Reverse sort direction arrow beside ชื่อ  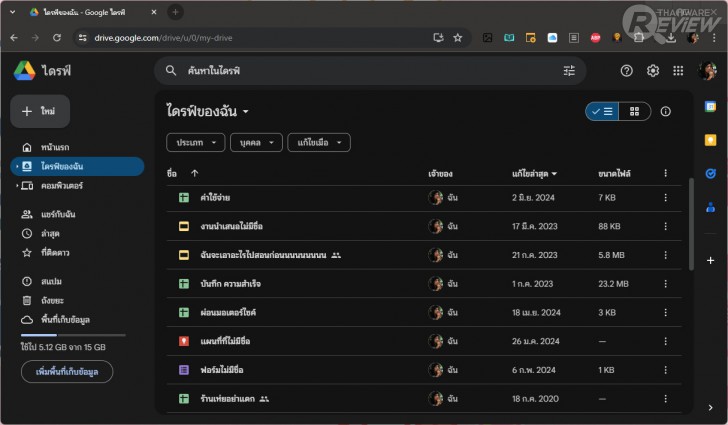coord(194,173)
